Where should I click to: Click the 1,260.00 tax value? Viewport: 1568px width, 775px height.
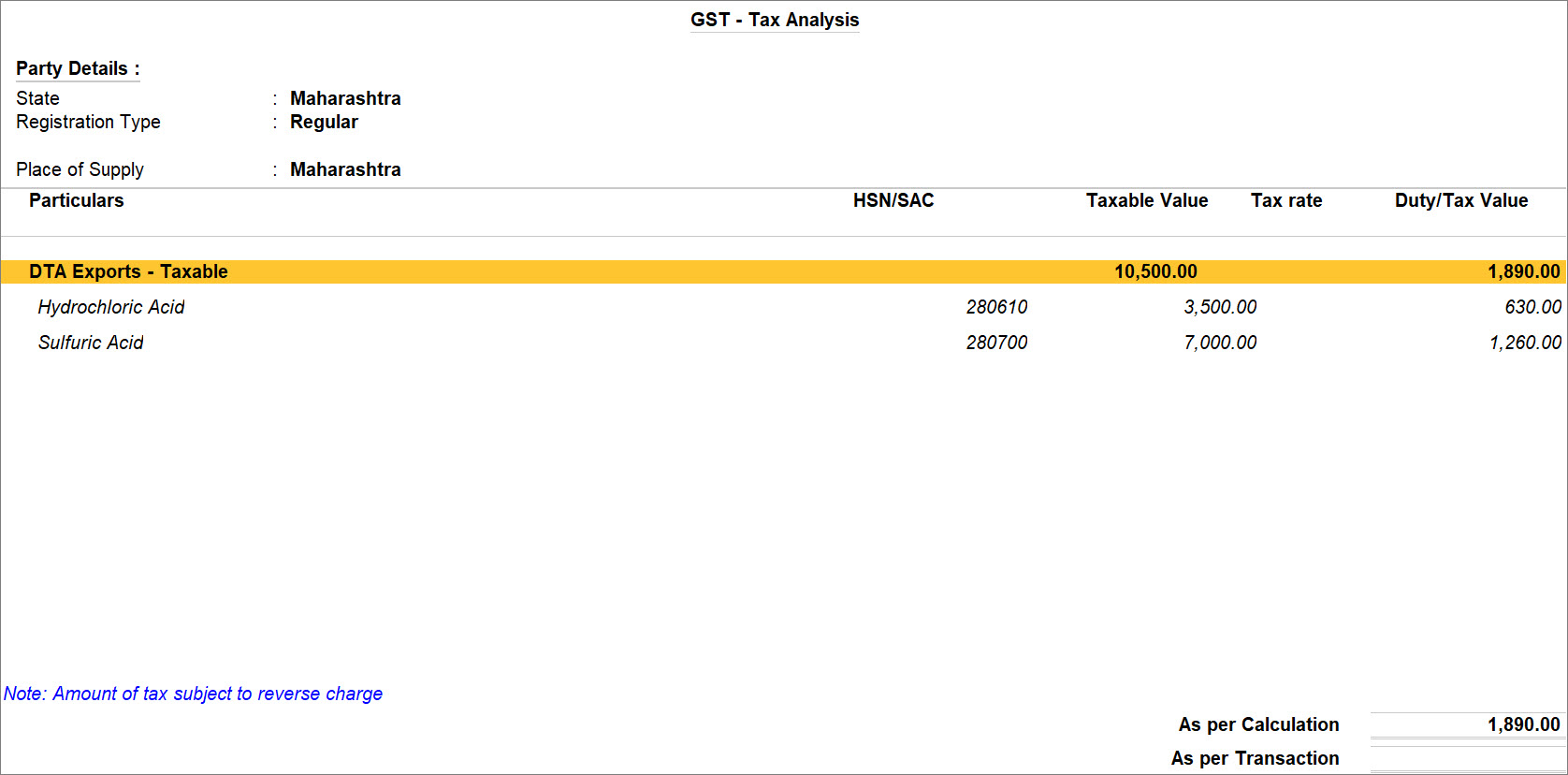click(x=1525, y=343)
